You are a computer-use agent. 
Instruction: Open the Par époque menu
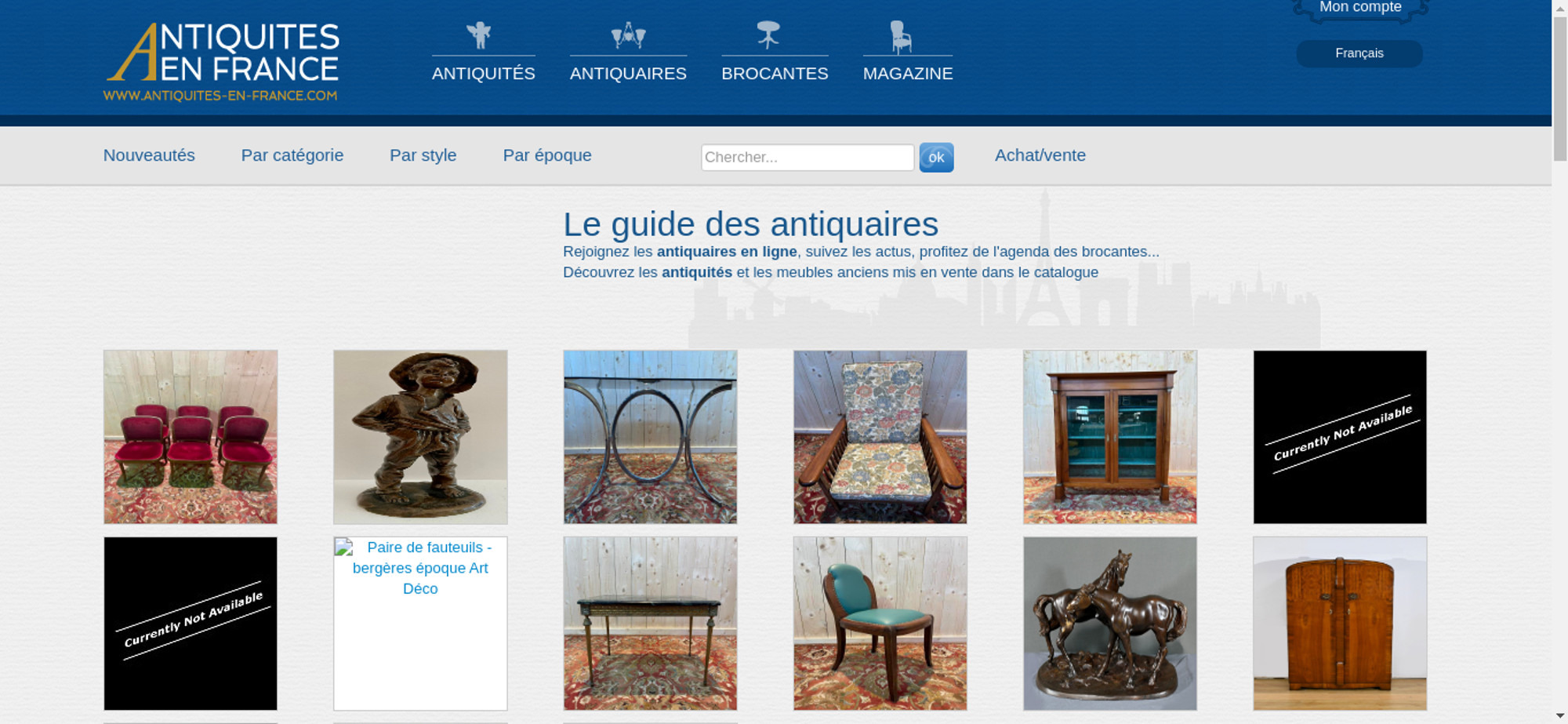(x=547, y=155)
